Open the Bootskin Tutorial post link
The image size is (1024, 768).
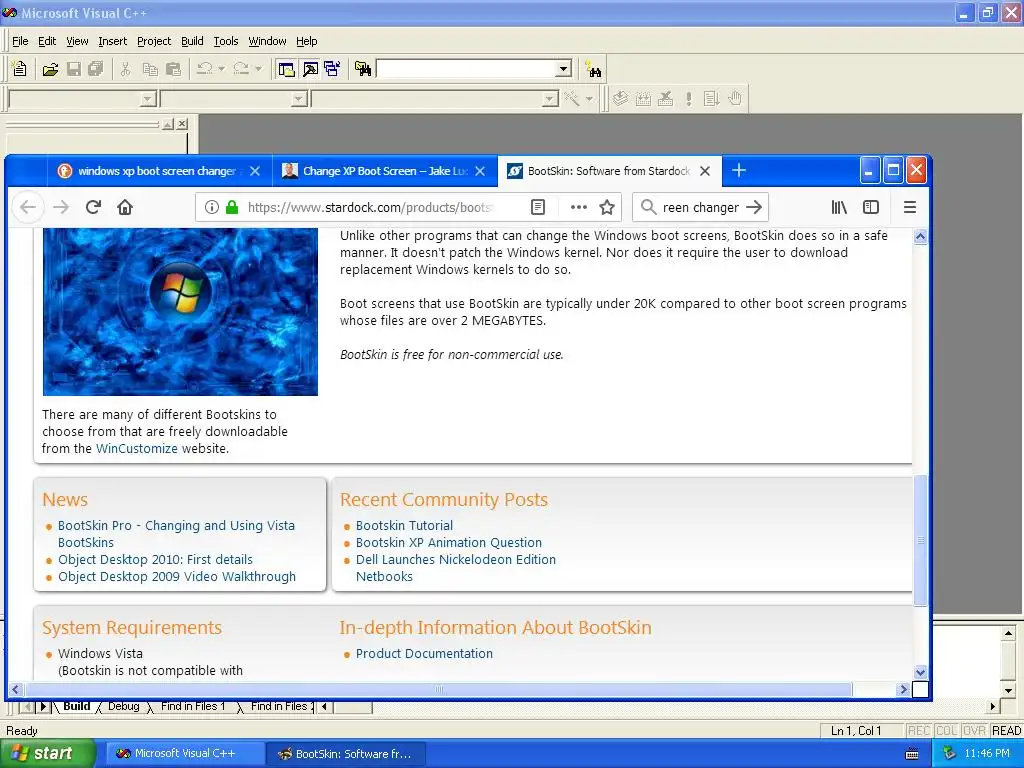click(x=404, y=525)
